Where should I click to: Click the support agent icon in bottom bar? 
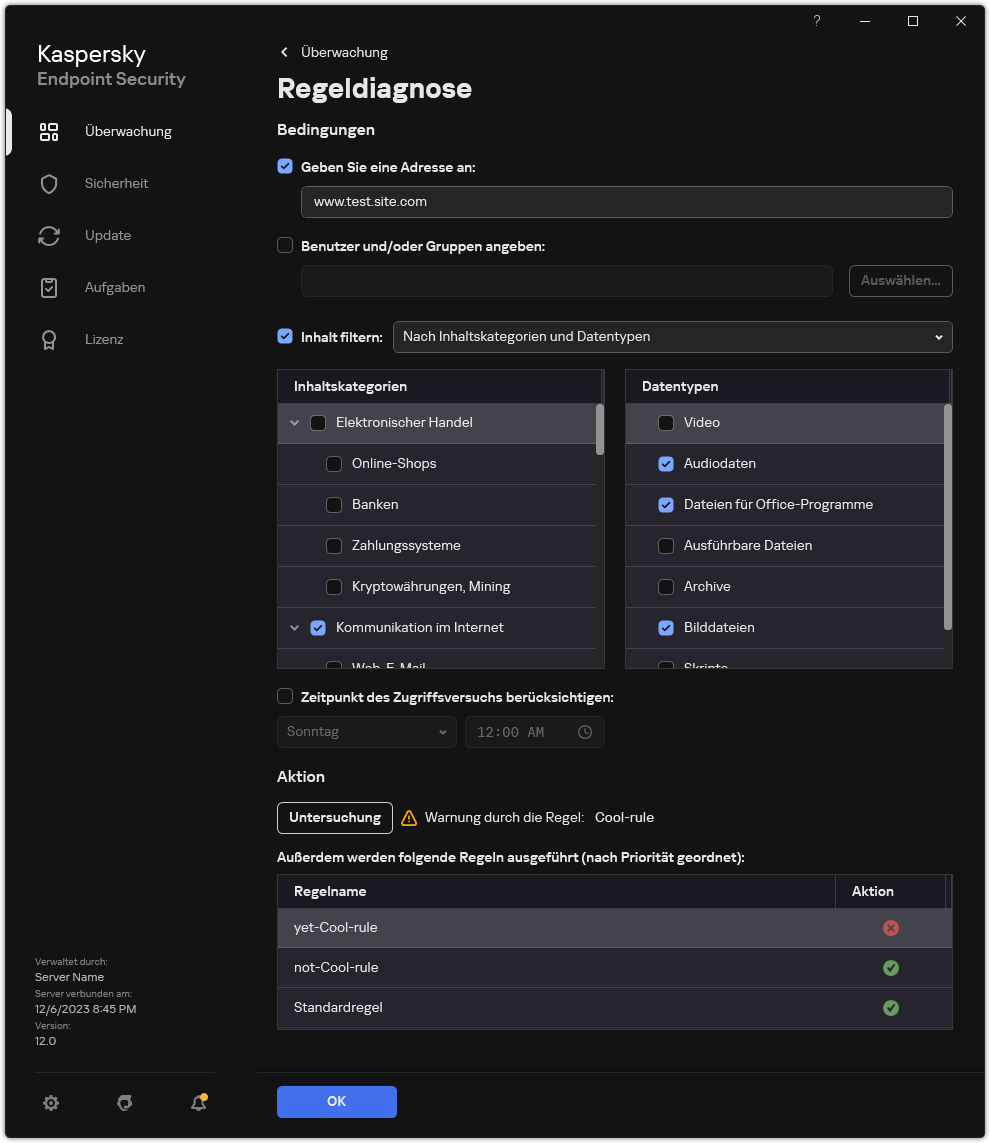[x=124, y=1103]
